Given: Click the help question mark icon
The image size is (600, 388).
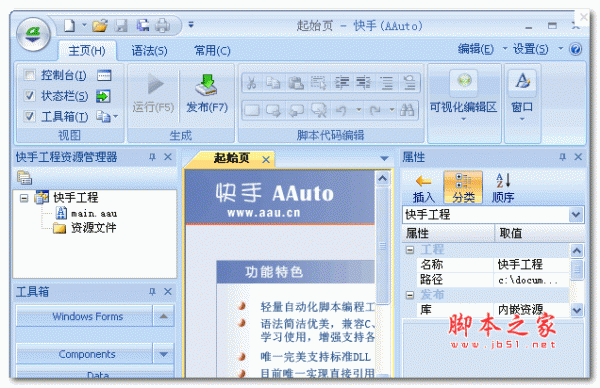Looking at the screenshot, I should 575,49.
